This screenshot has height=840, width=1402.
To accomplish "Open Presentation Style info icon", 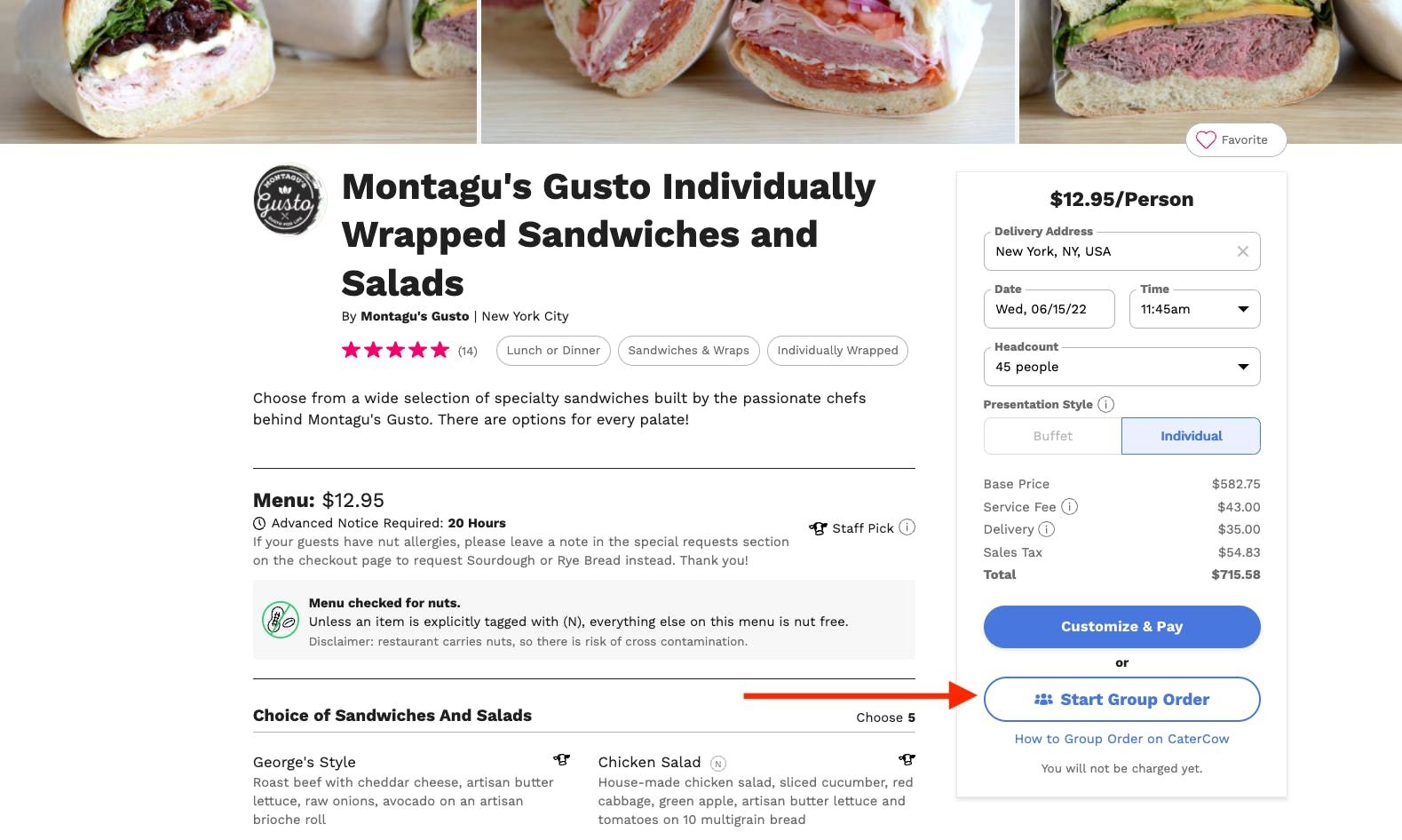I will click(1105, 405).
